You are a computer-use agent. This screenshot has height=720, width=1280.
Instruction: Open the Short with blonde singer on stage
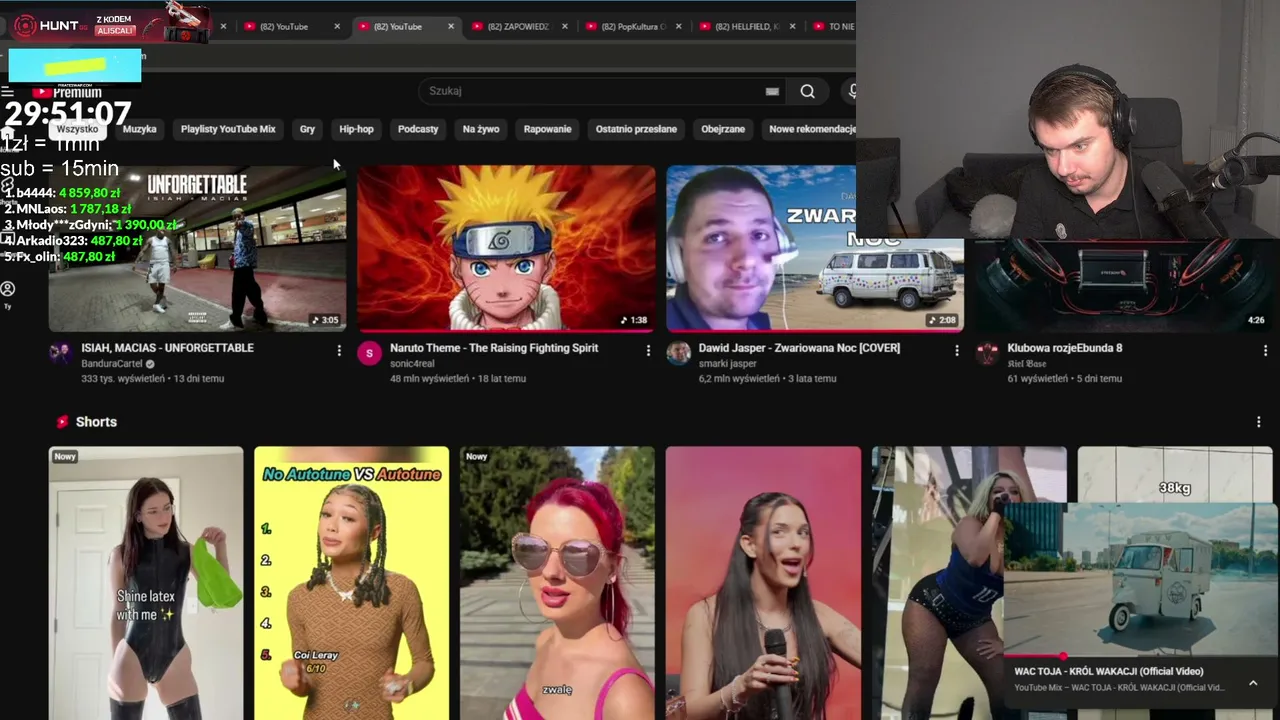click(936, 583)
